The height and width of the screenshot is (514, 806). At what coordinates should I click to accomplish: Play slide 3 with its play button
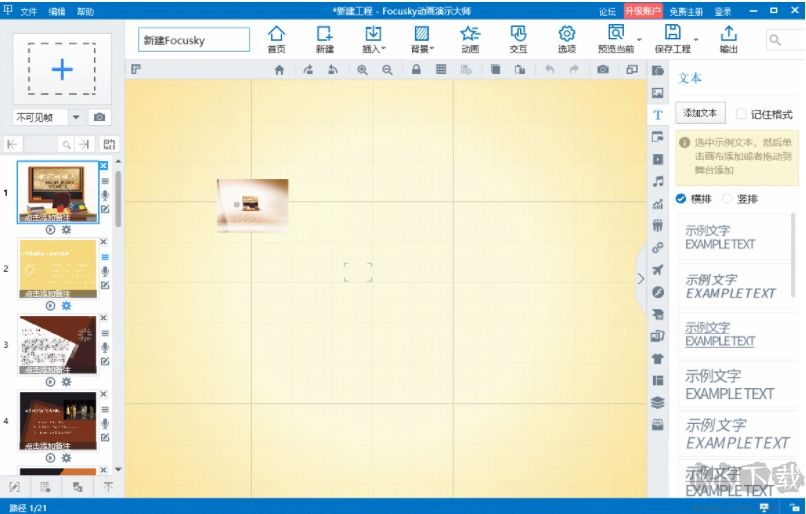point(50,382)
